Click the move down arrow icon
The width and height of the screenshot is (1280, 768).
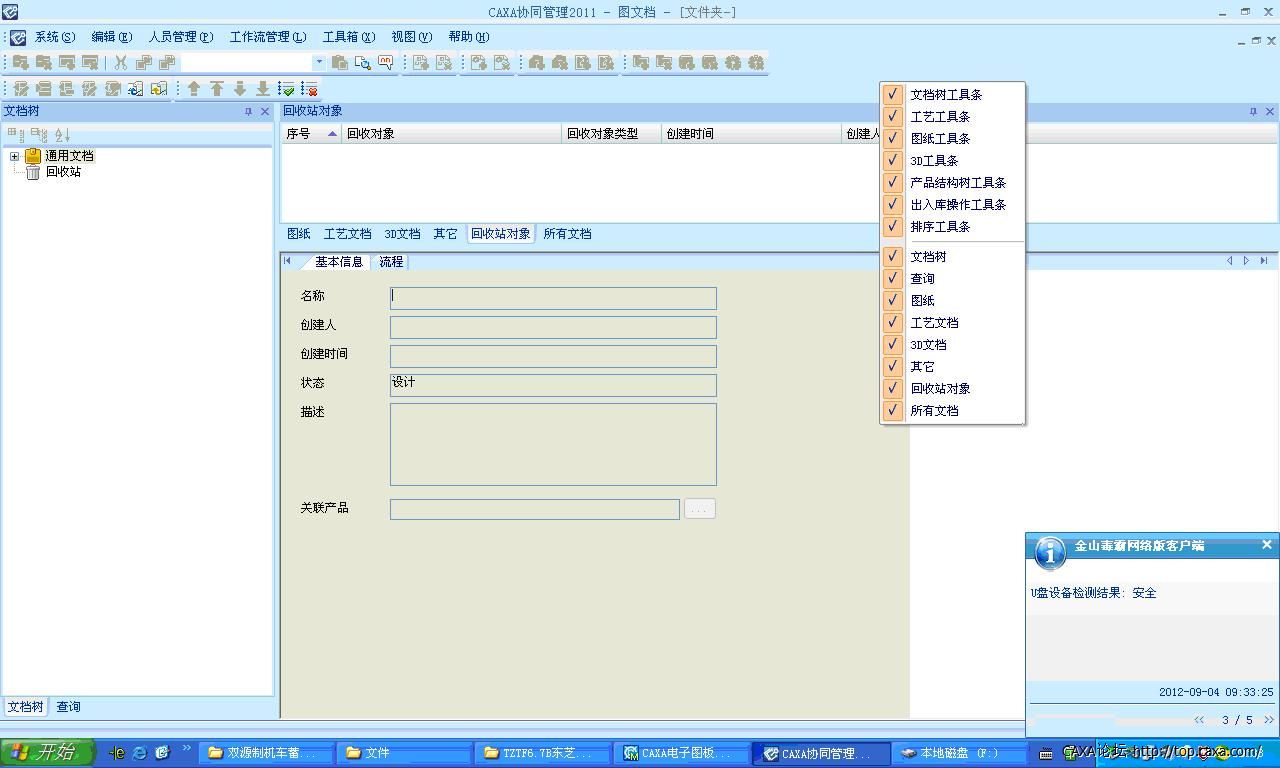pos(240,89)
